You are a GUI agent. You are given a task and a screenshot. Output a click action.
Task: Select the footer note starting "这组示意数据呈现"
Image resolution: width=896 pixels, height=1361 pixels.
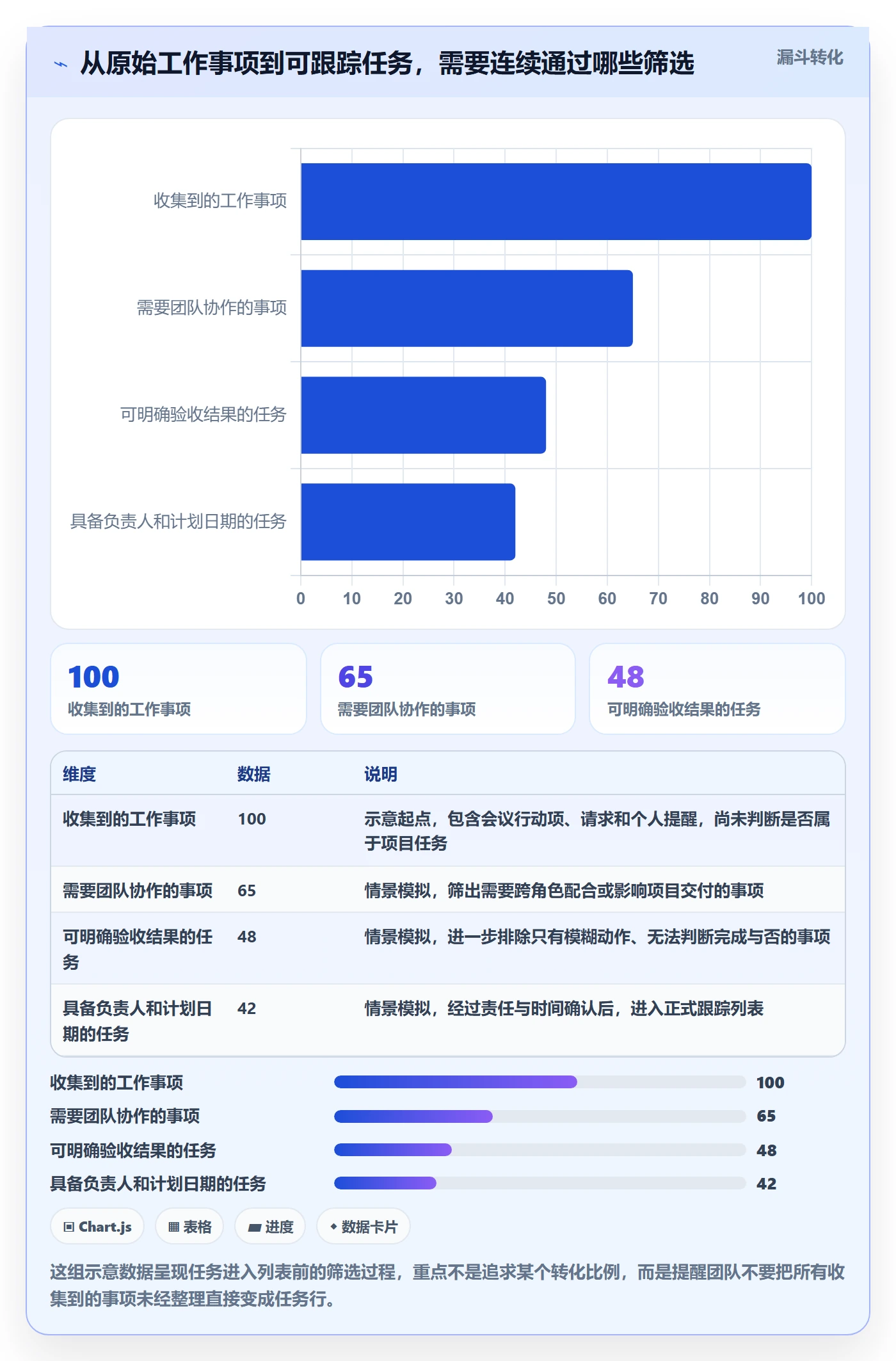(447, 1285)
